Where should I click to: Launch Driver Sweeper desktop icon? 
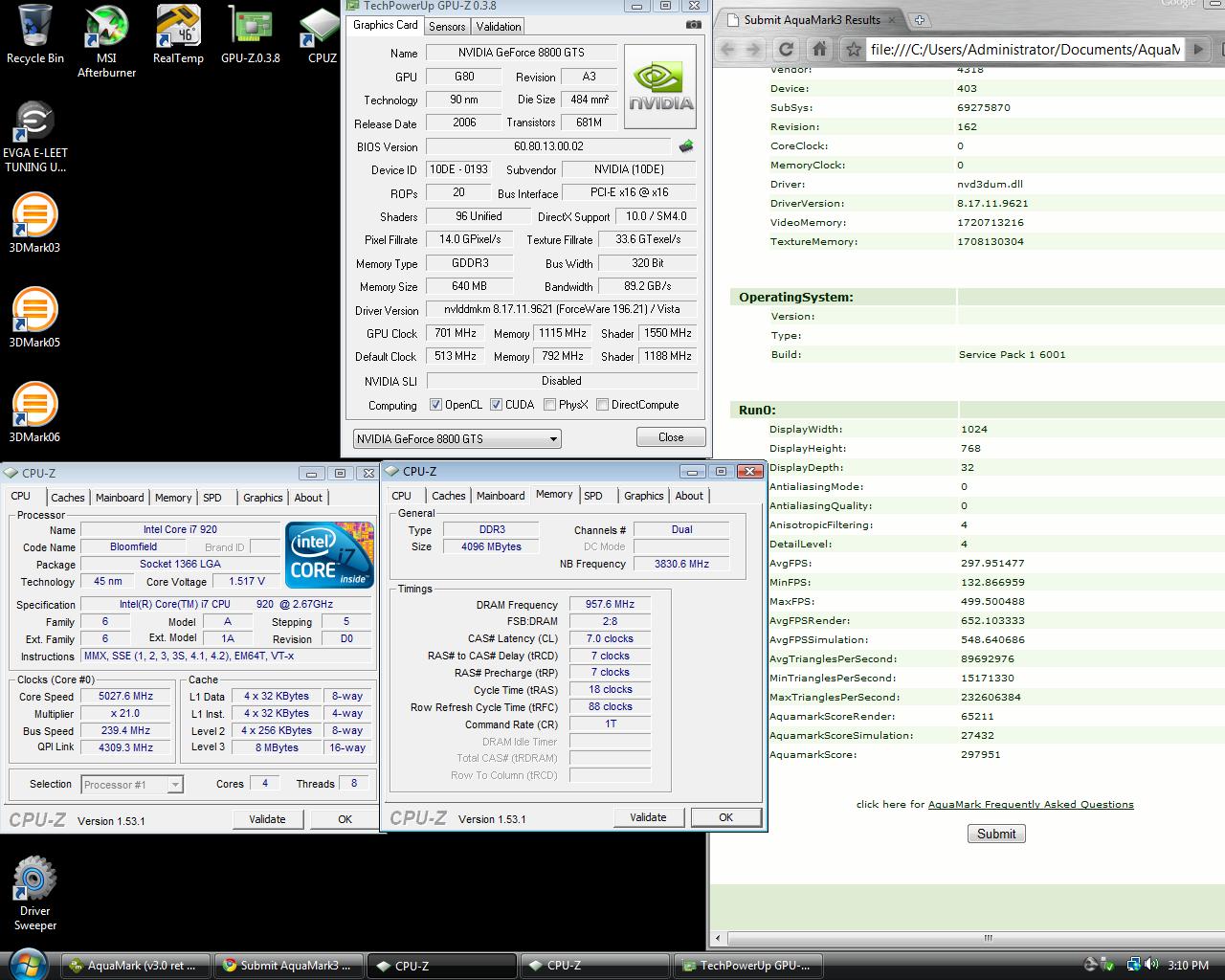[x=35, y=893]
